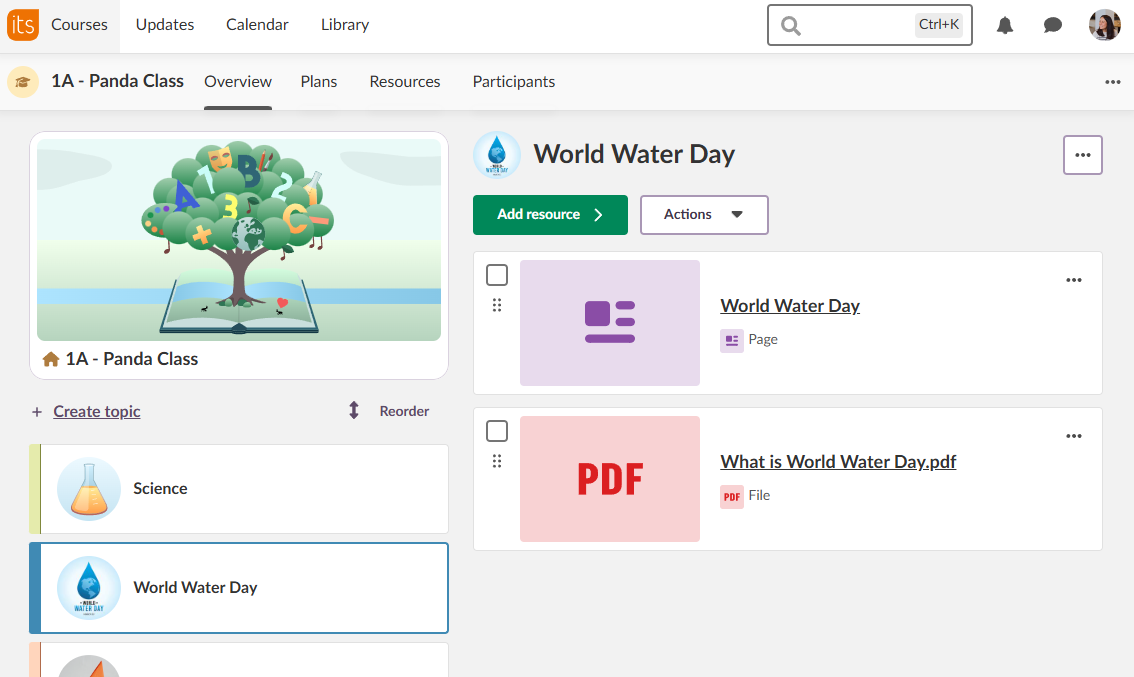Select the Science topic
This screenshot has height=677, width=1134.
239,489
